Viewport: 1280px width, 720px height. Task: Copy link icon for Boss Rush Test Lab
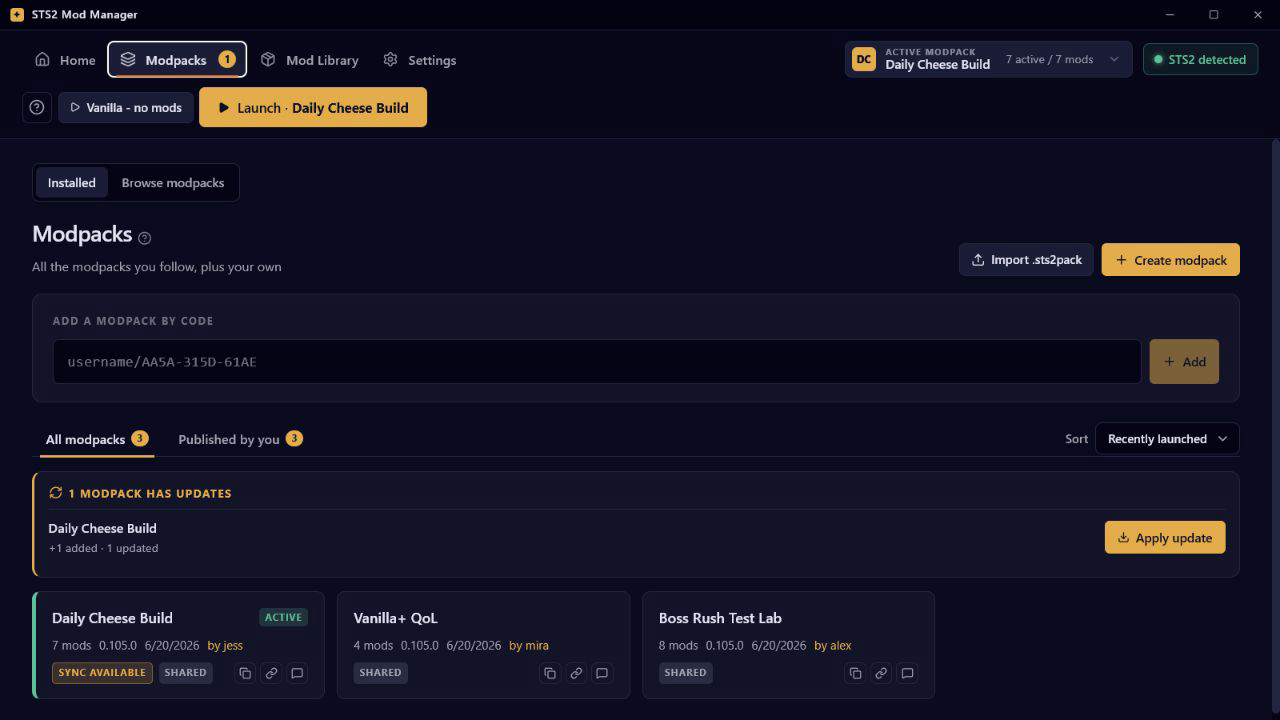coord(881,673)
